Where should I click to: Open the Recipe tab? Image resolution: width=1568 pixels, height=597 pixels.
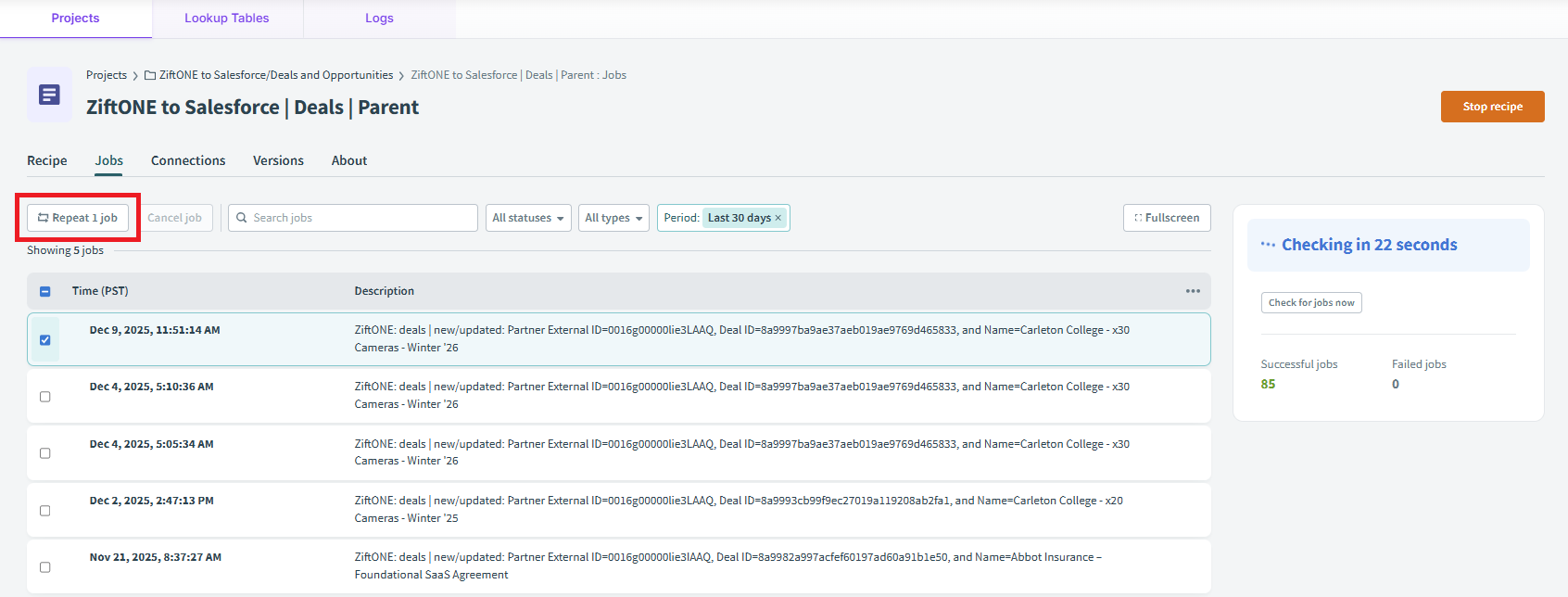47,160
